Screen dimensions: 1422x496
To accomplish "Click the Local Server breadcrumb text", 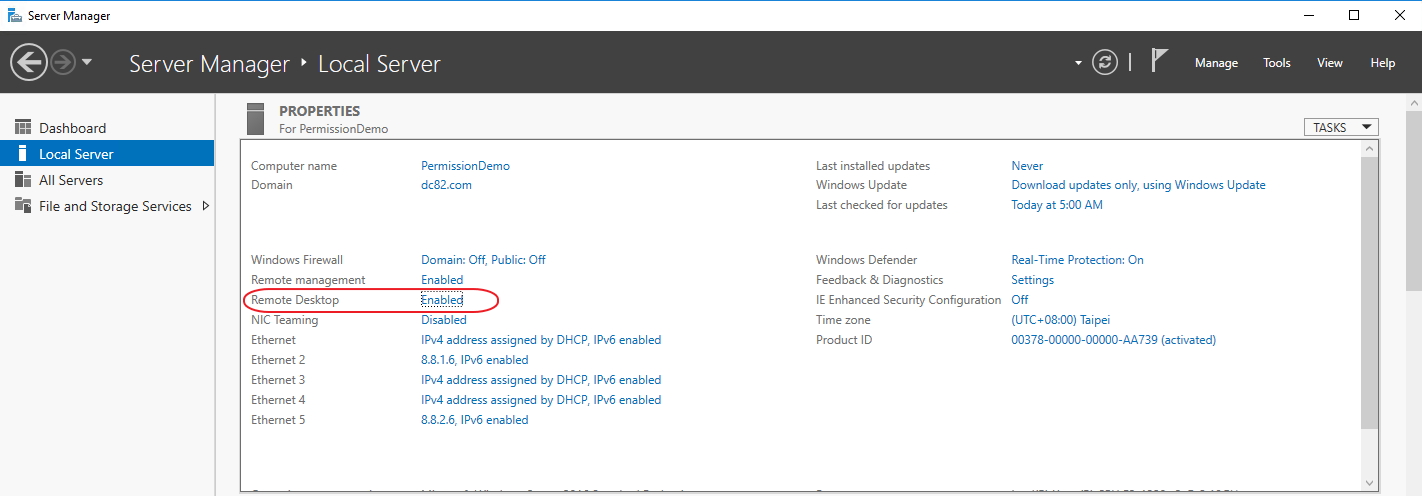I will pos(379,64).
